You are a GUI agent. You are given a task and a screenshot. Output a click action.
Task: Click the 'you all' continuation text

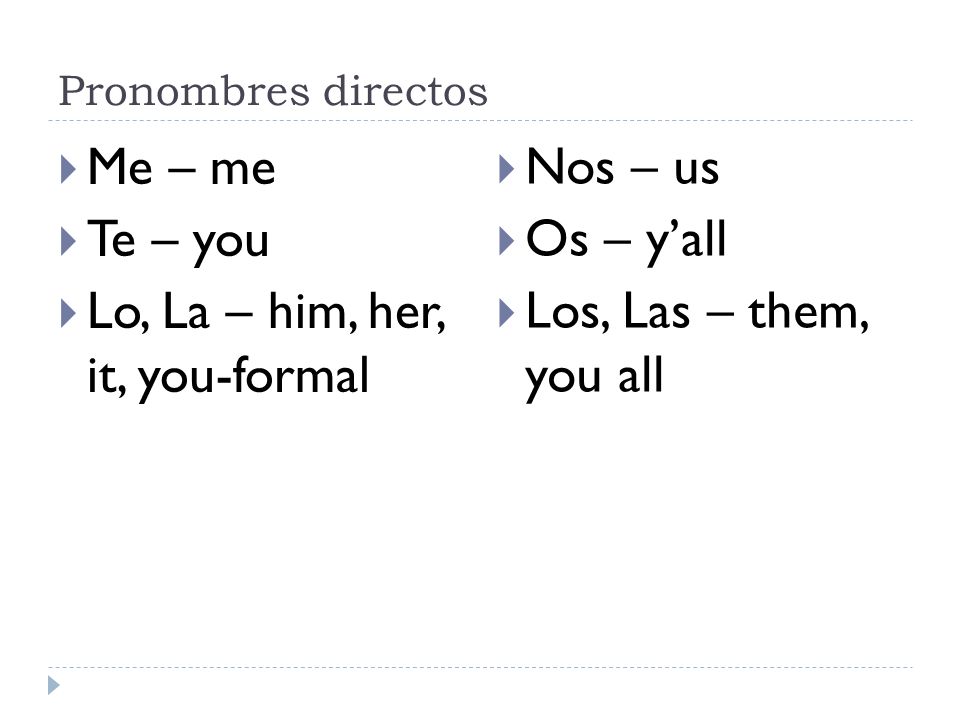coord(594,377)
